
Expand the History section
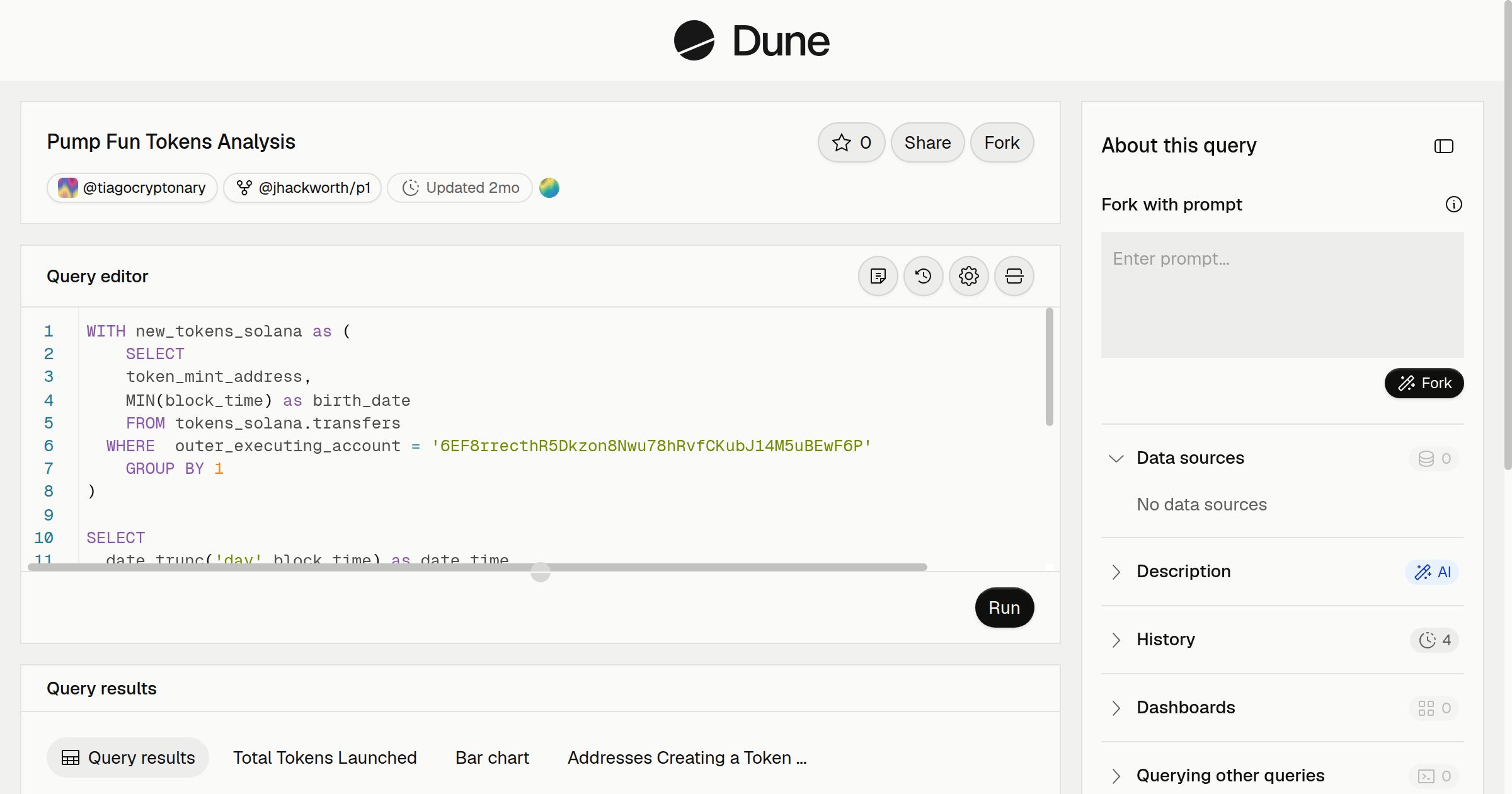click(1116, 640)
